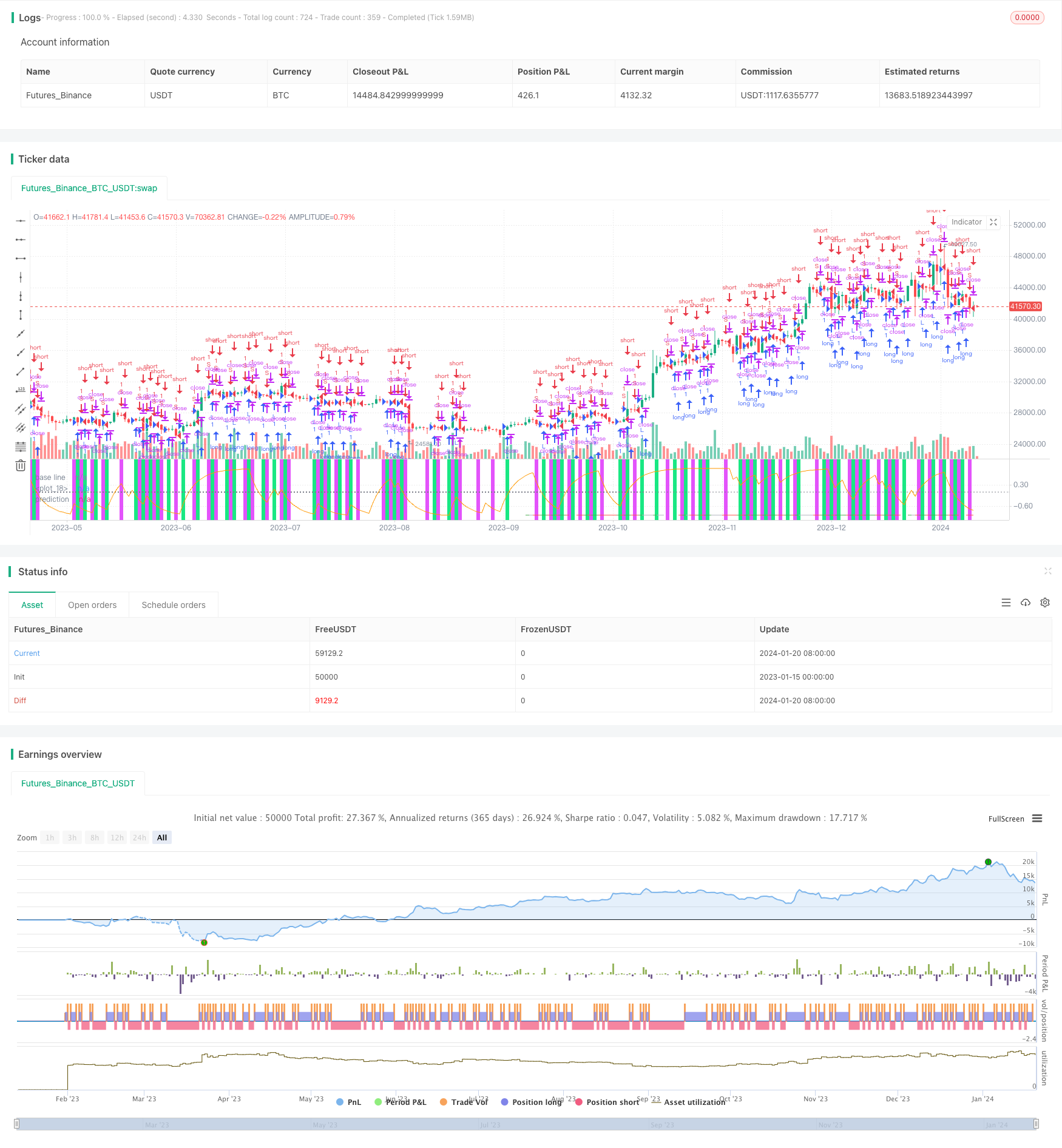Screen dimensions: 1062x1148
Task: Open the Indicator dropdown on the chart
Action: click(966, 222)
